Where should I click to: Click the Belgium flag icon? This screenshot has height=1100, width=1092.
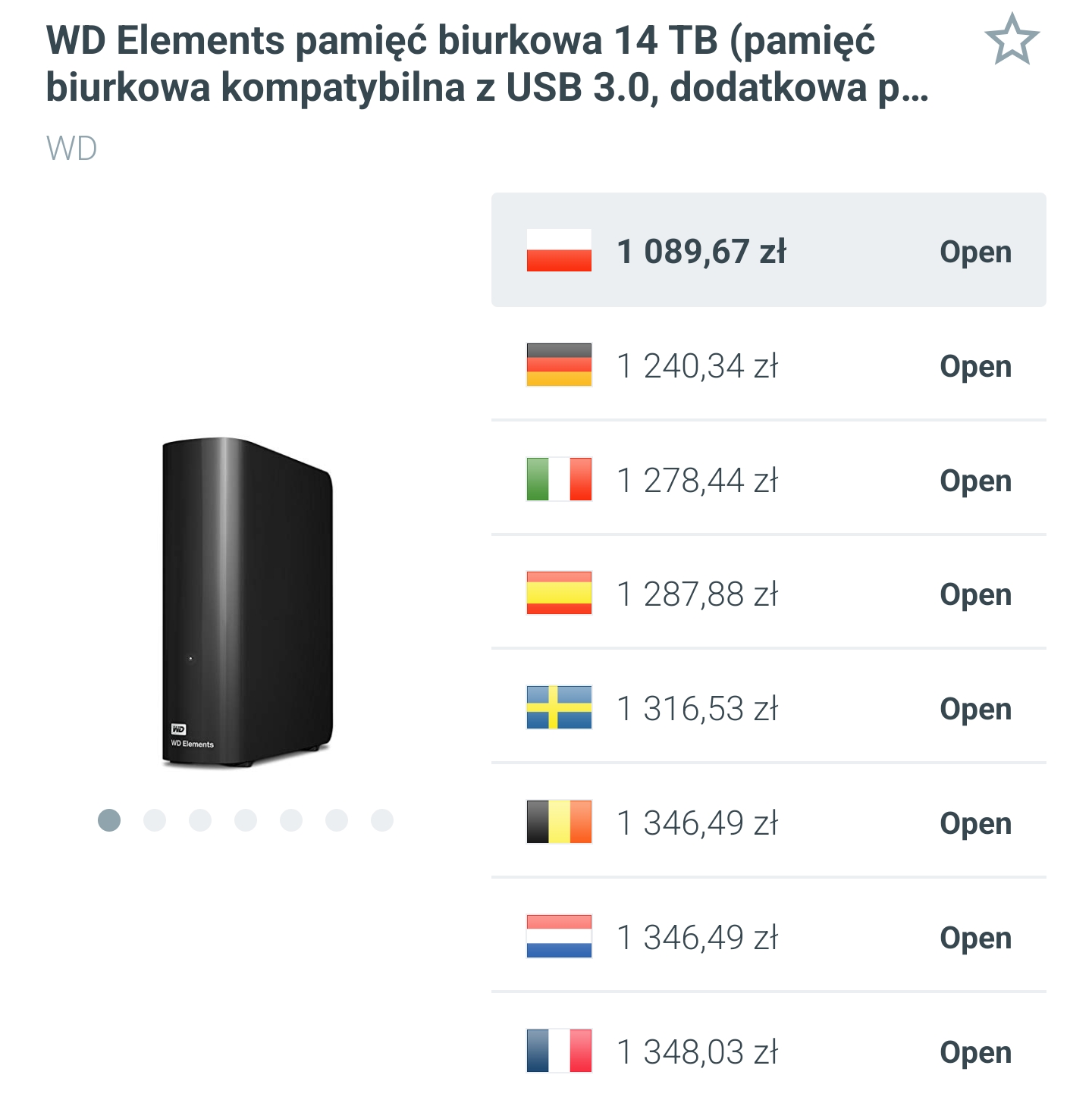coord(559,822)
